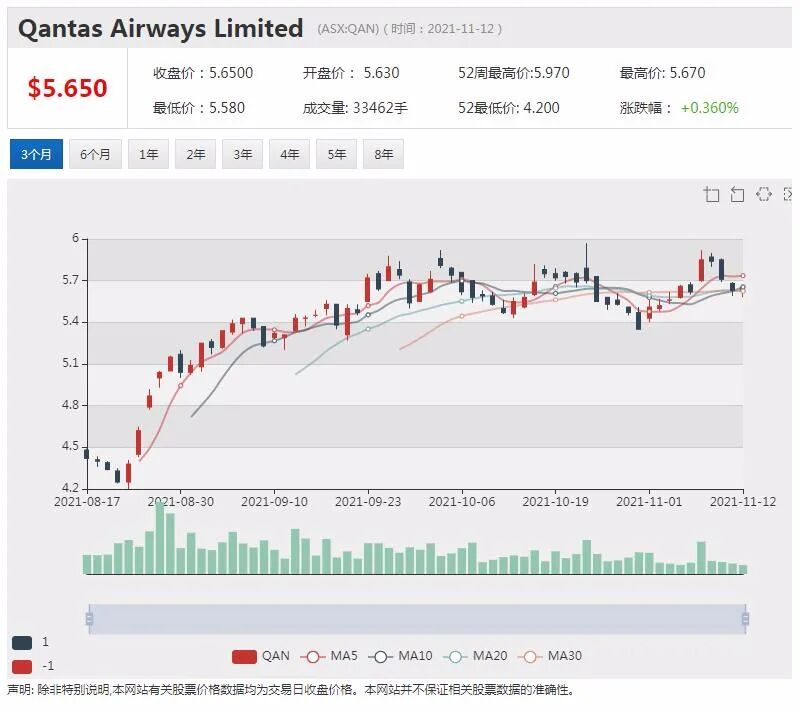801x712 pixels.
Task: Click the right handle of zoom slider
Action: (745, 619)
